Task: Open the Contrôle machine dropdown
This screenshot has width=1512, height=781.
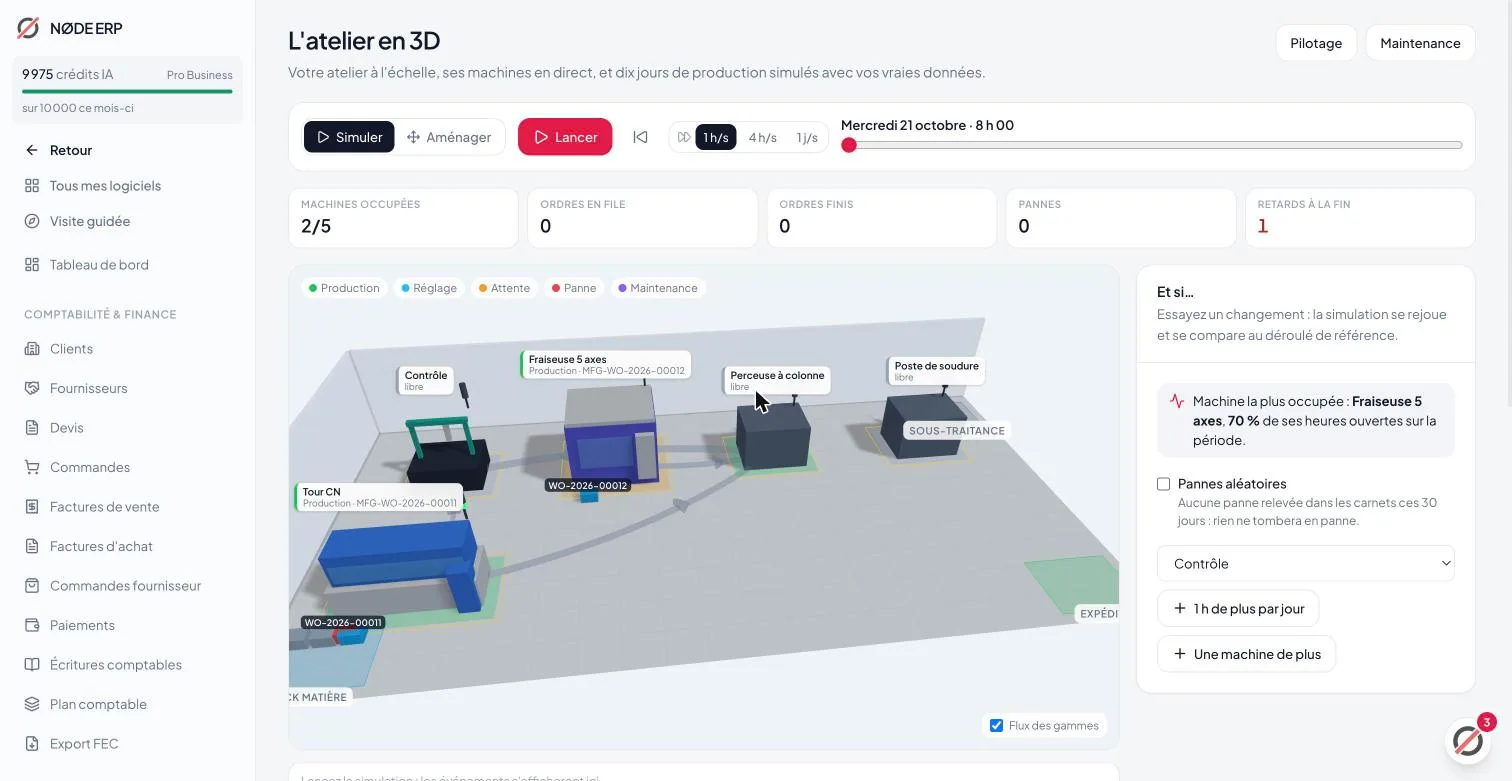Action: point(1306,564)
